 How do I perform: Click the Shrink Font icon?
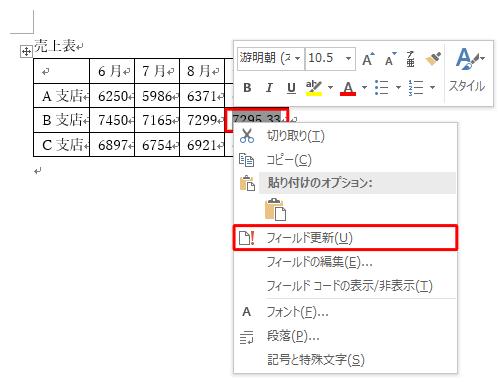point(390,59)
